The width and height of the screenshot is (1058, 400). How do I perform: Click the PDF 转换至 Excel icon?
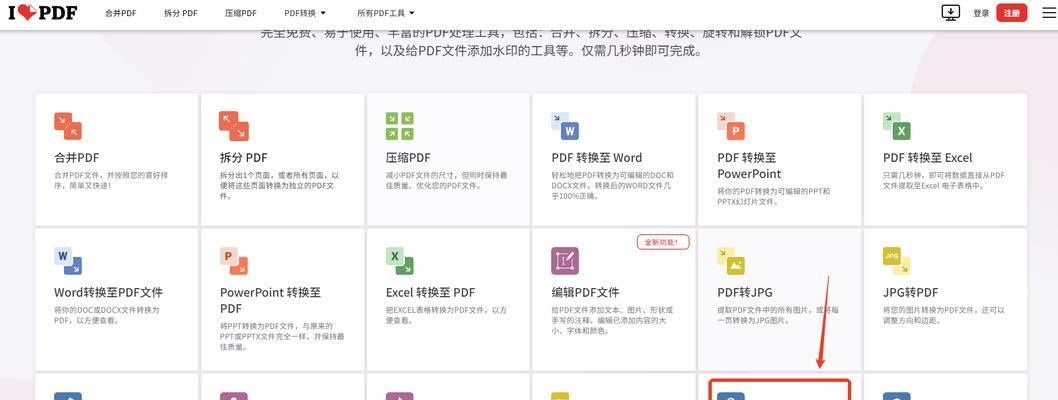click(897, 126)
